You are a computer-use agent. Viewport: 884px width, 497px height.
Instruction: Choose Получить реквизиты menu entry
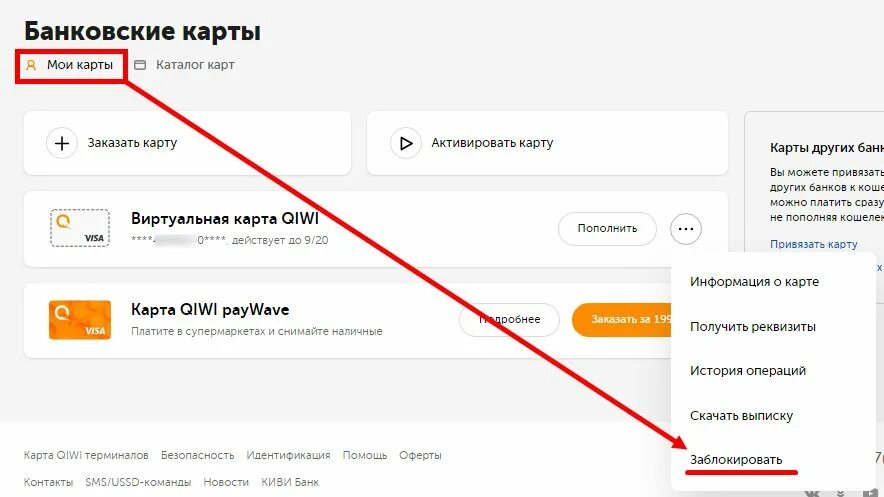(x=753, y=327)
